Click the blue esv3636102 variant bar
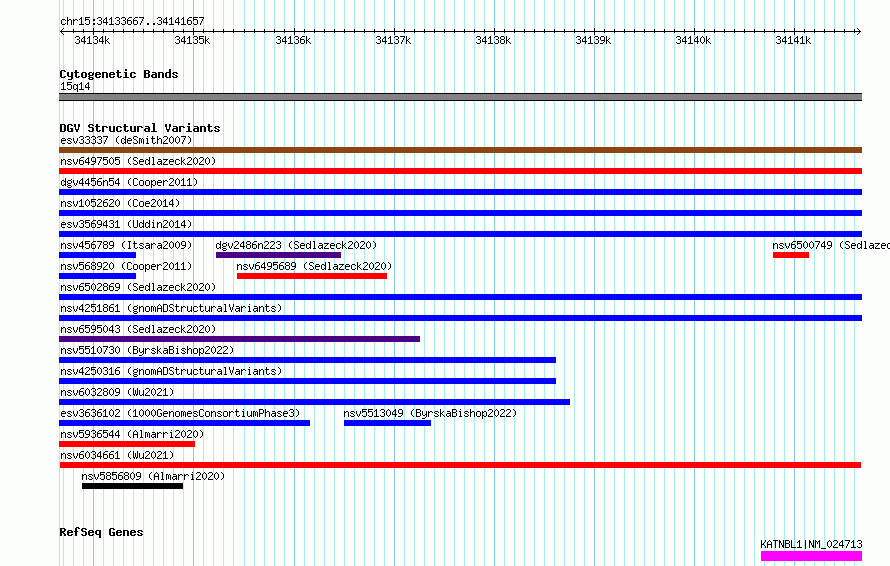The width and height of the screenshot is (890, 566). (x=184, y=423)
